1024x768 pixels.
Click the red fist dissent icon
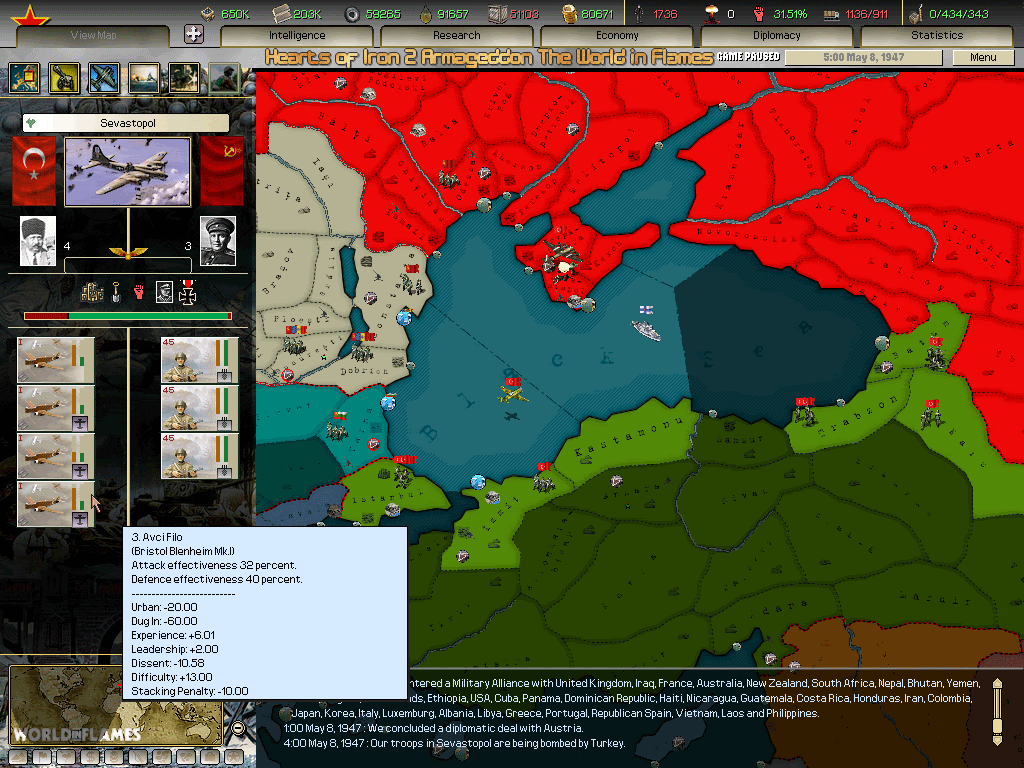point(139,292)
